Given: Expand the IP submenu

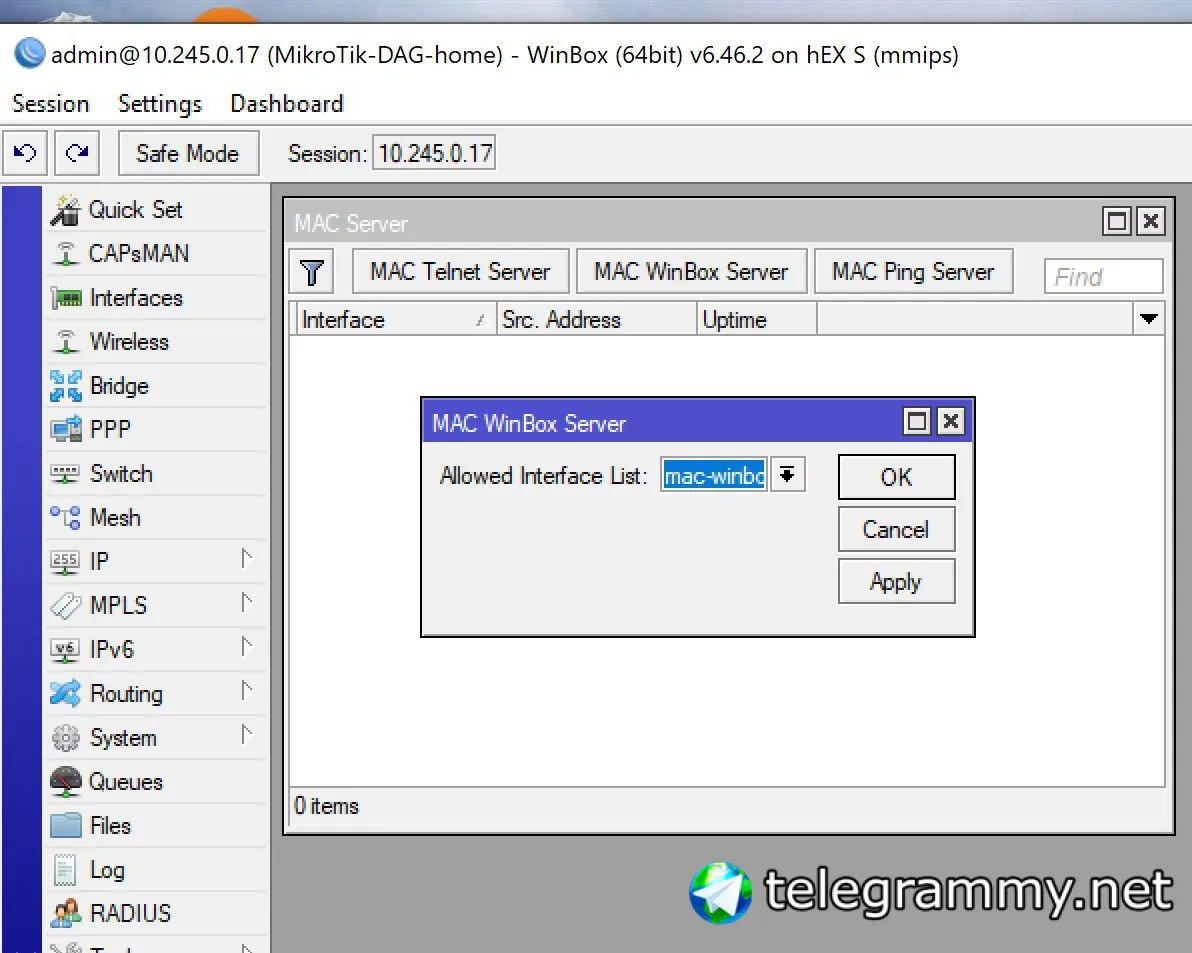Looking at the screenshot, I should tap(246, 559).
